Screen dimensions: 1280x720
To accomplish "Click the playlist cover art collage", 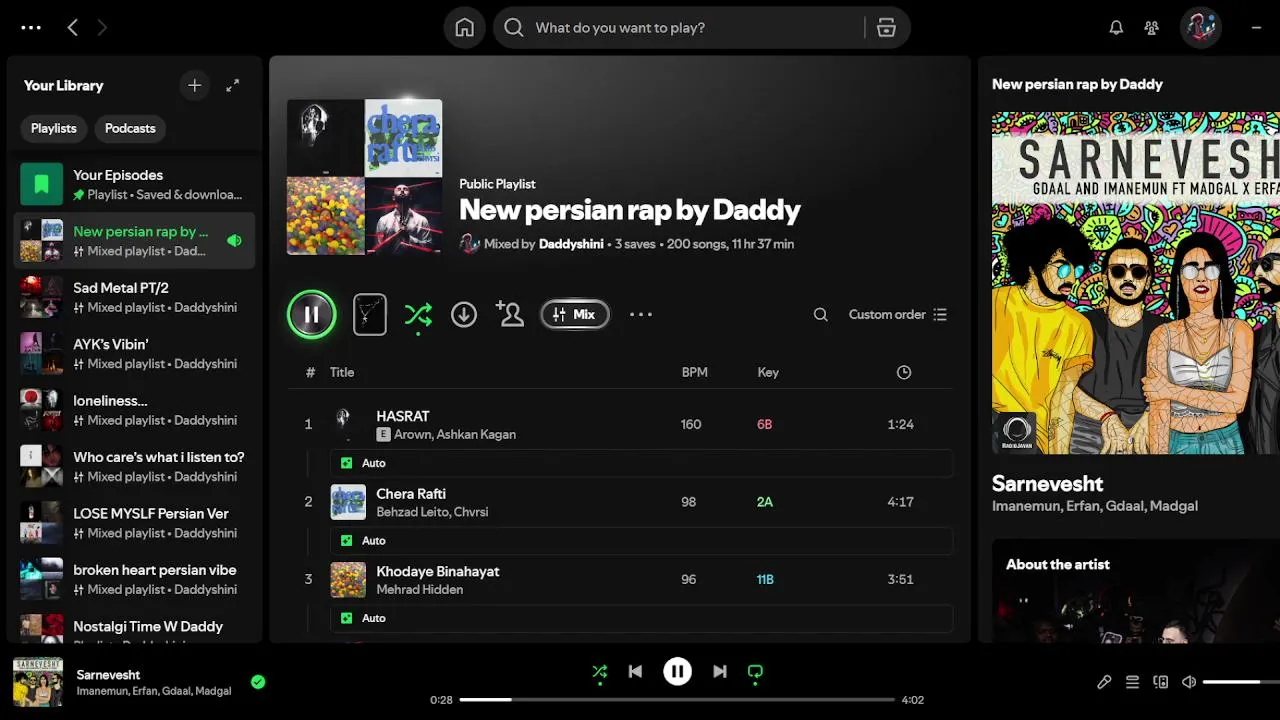I will click(365, 177).
